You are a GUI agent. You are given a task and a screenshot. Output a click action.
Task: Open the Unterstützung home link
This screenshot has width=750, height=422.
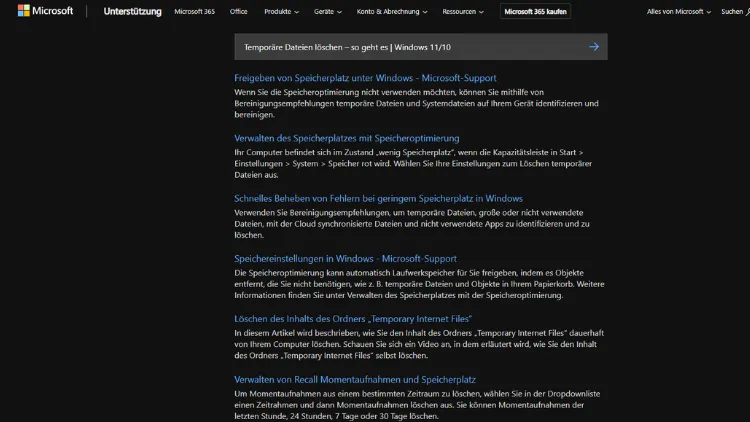point(132,11)
